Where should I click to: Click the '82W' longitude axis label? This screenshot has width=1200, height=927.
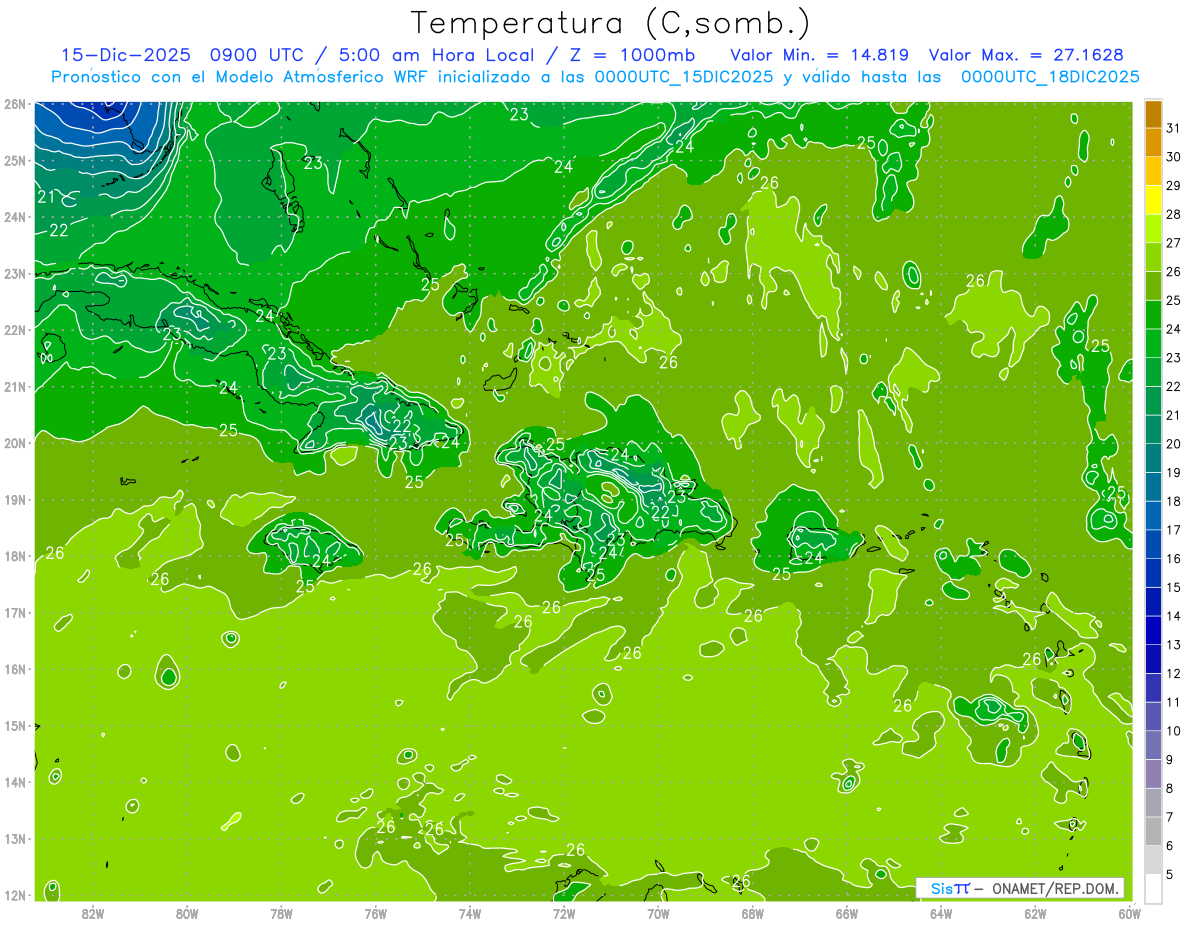93,914
